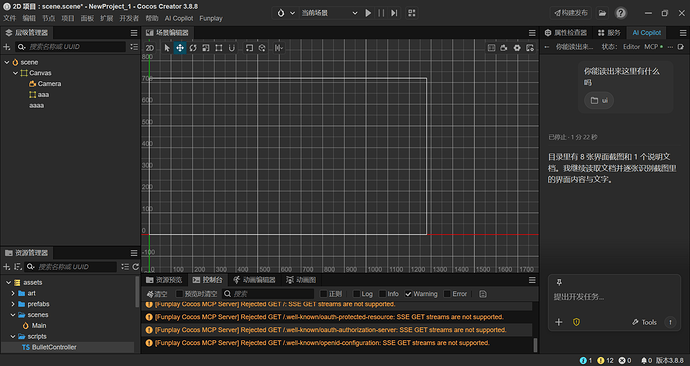
Task: Open the 当前场景 scene dropdown
Action: [329, 13]
